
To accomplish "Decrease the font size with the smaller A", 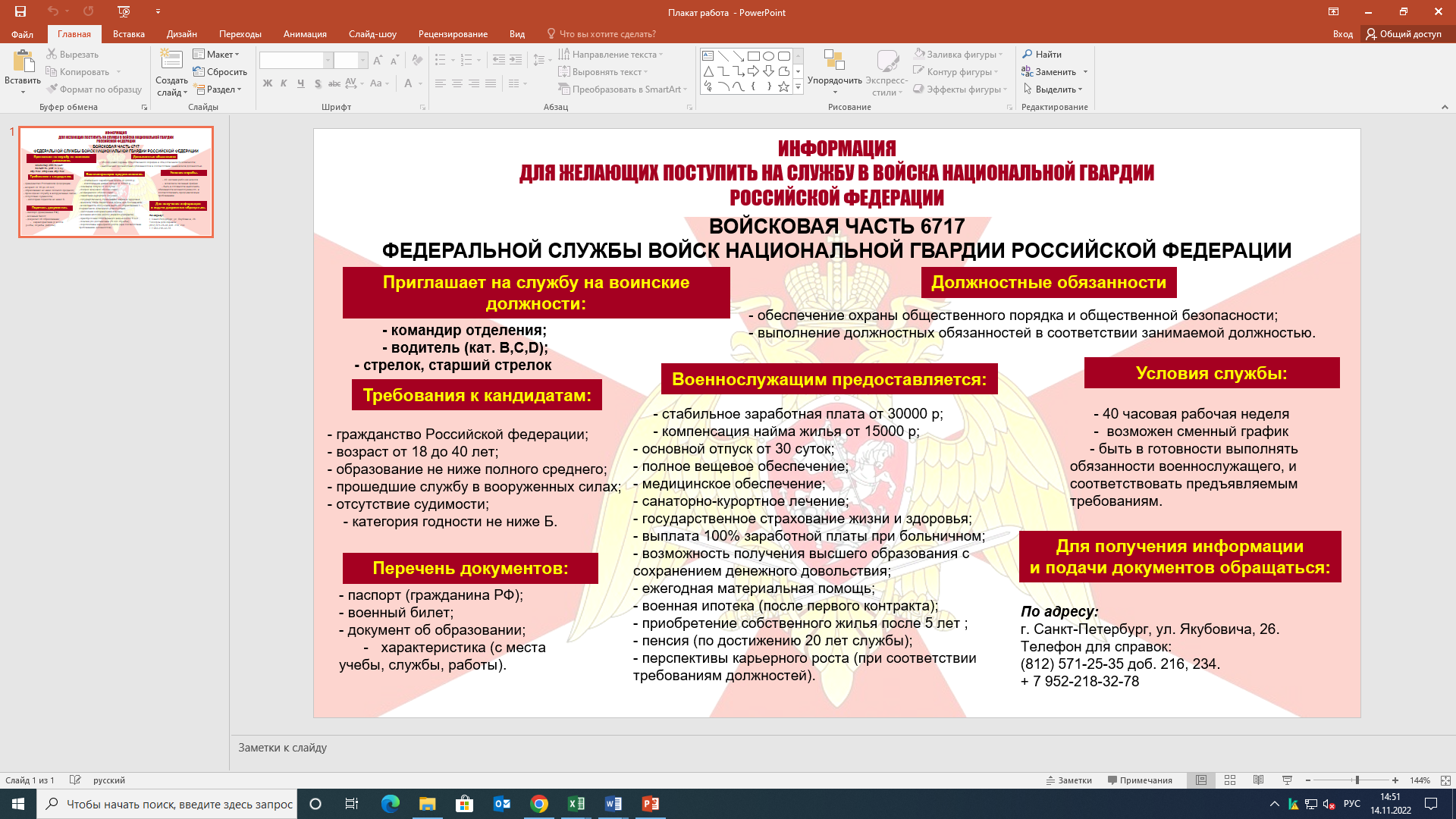I will [x=394, y=60].
